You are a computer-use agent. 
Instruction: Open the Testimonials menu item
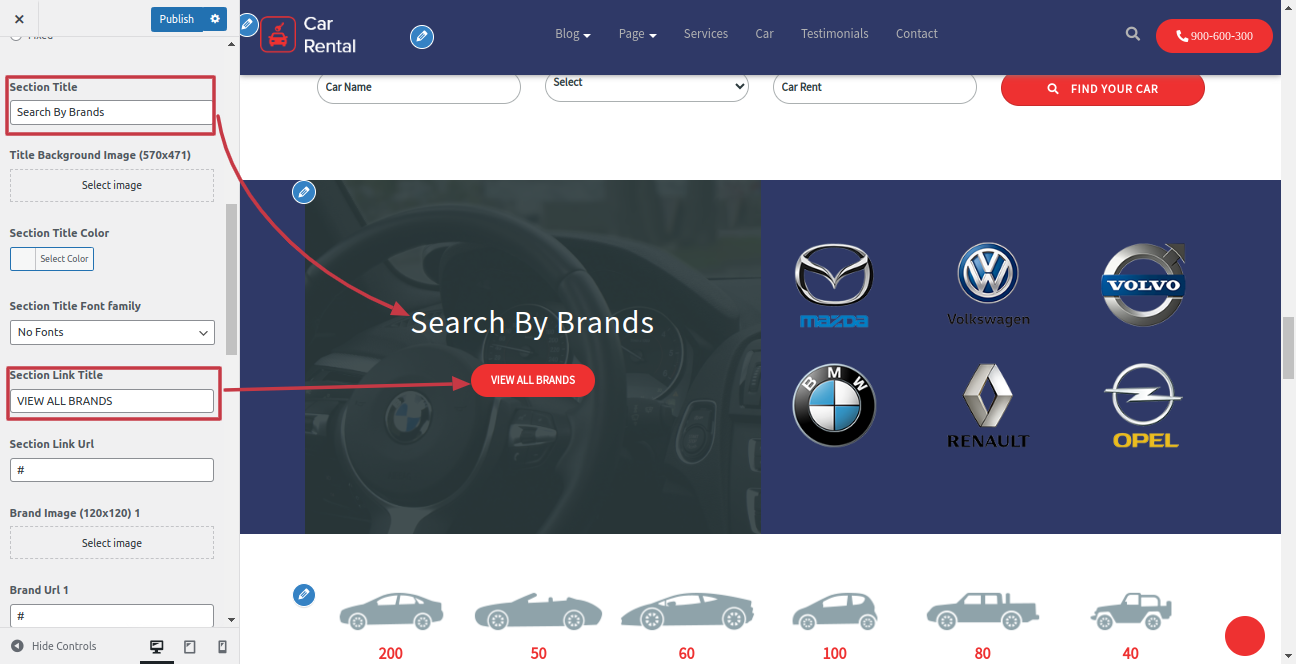click(835, 34)
